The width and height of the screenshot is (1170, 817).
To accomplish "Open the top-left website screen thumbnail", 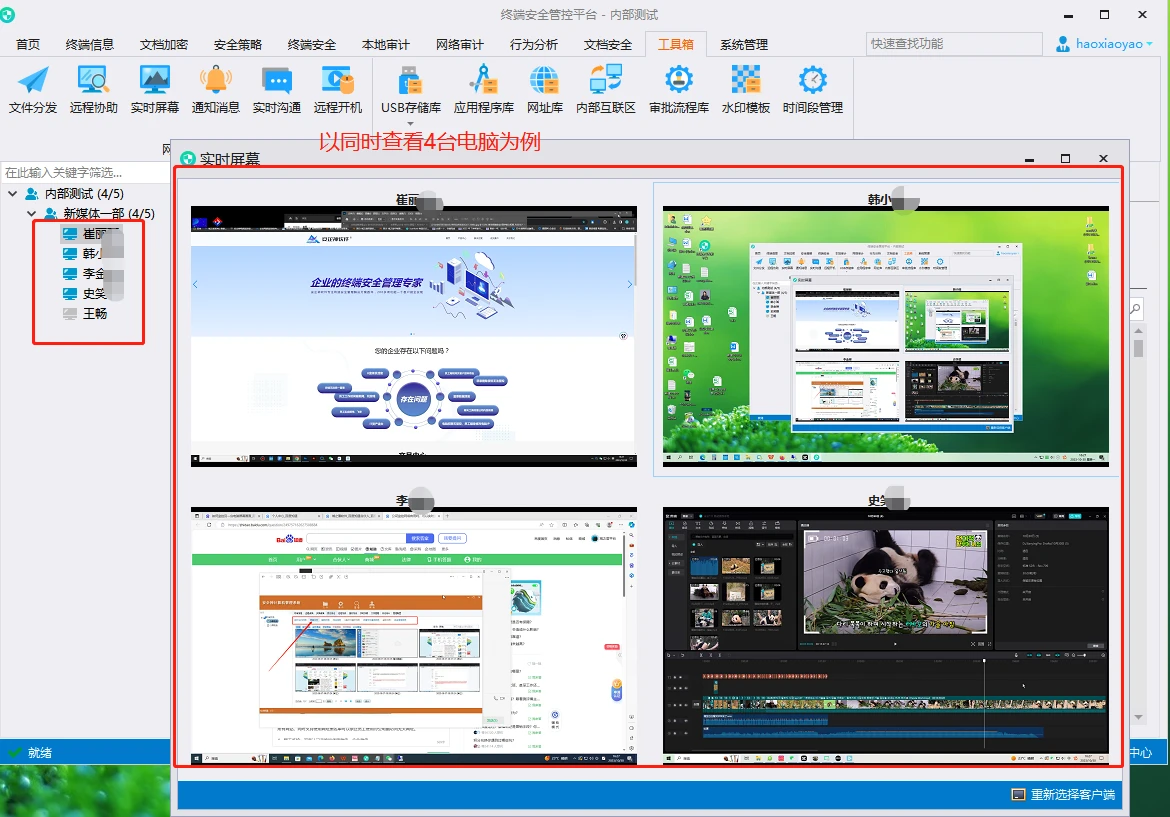I will click(x=413, y=336).
